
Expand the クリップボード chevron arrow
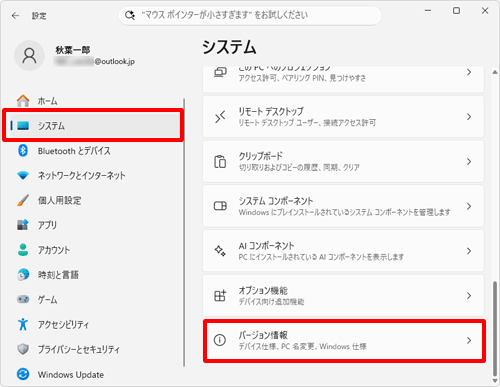[469, 162]
